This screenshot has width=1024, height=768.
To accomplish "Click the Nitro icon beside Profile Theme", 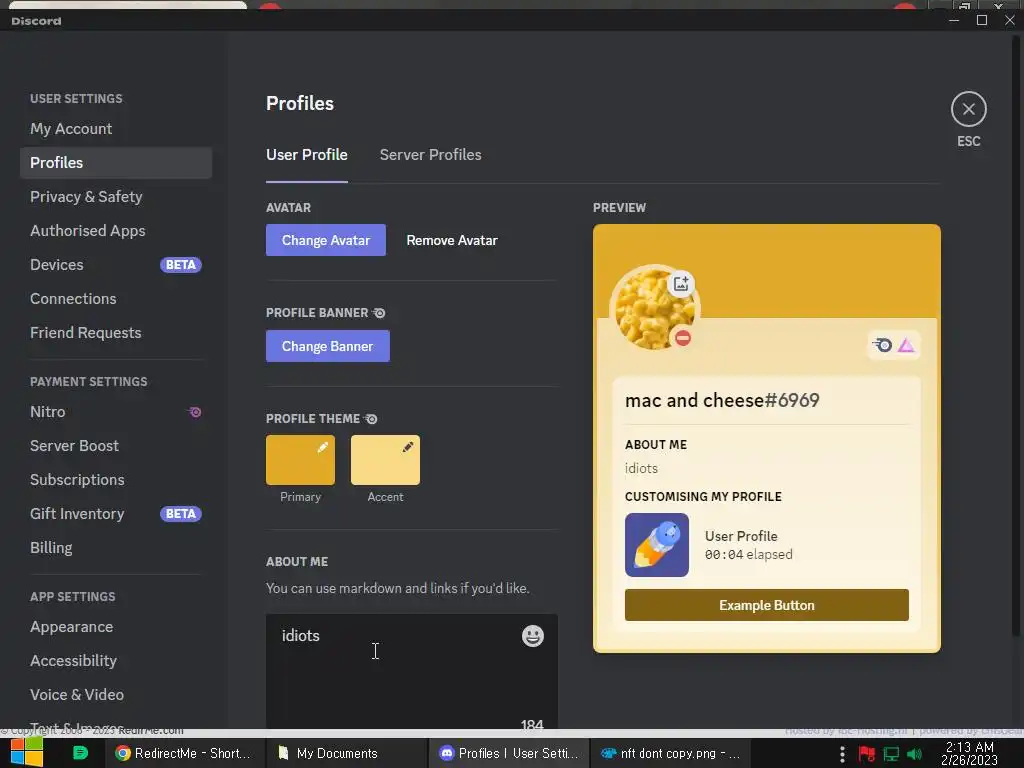I will click(371, 419).
